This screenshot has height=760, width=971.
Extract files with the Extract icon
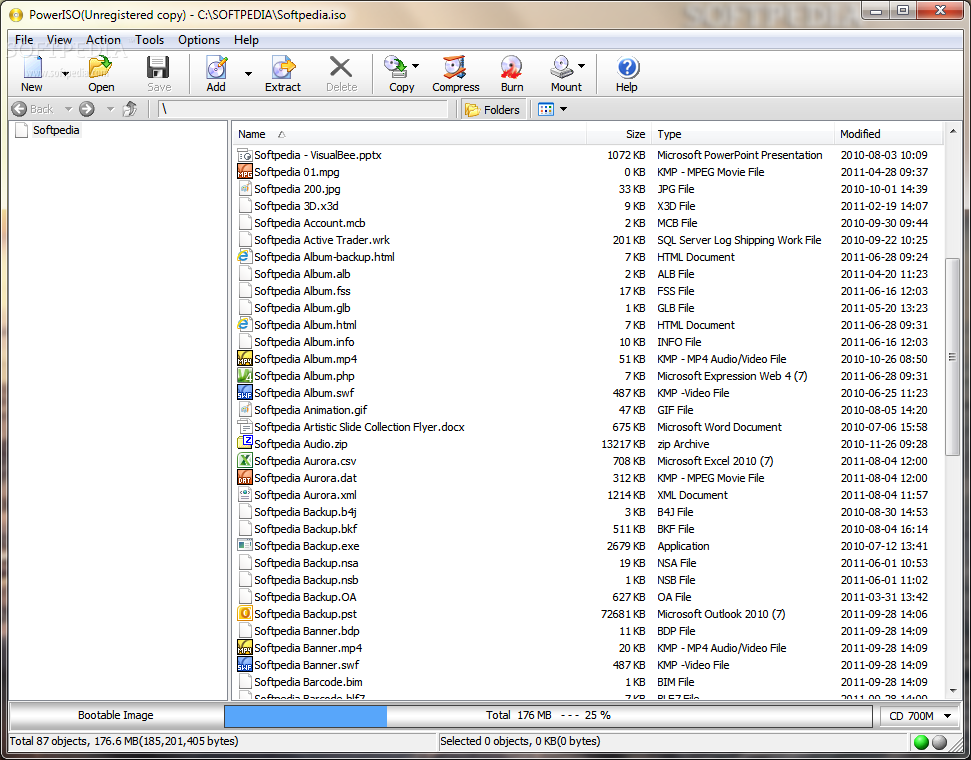(283, 68)
